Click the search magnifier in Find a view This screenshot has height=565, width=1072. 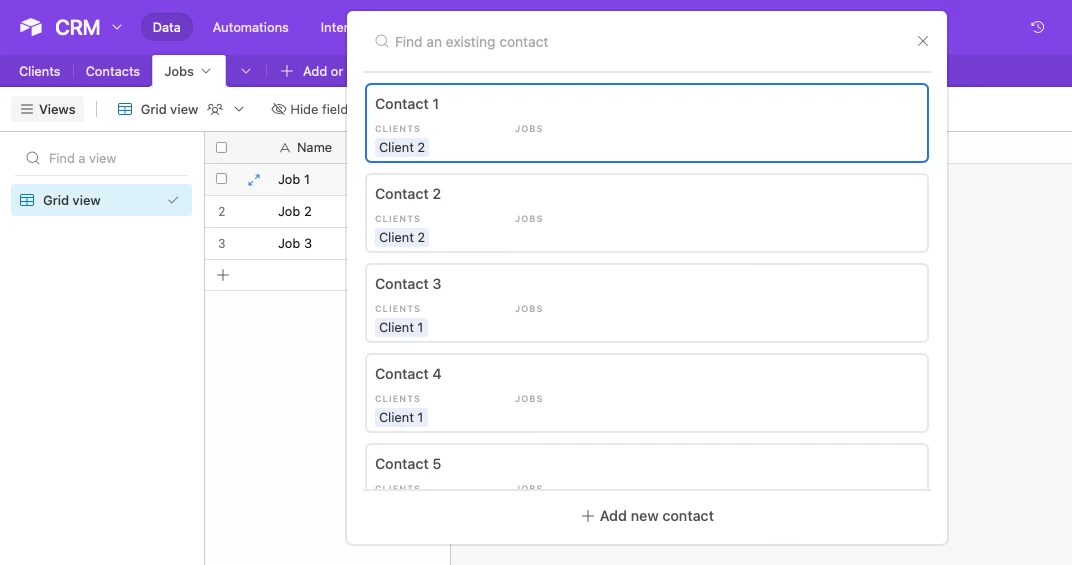tap(33, 158)
